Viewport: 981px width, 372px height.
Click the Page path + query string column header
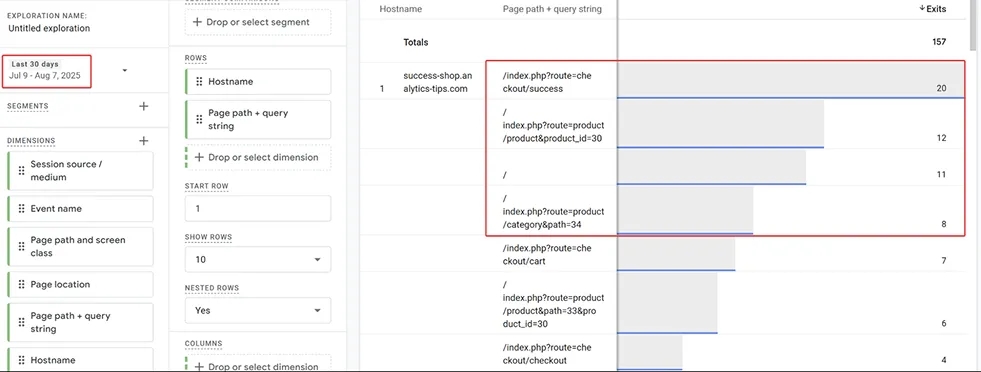(552, 9)
